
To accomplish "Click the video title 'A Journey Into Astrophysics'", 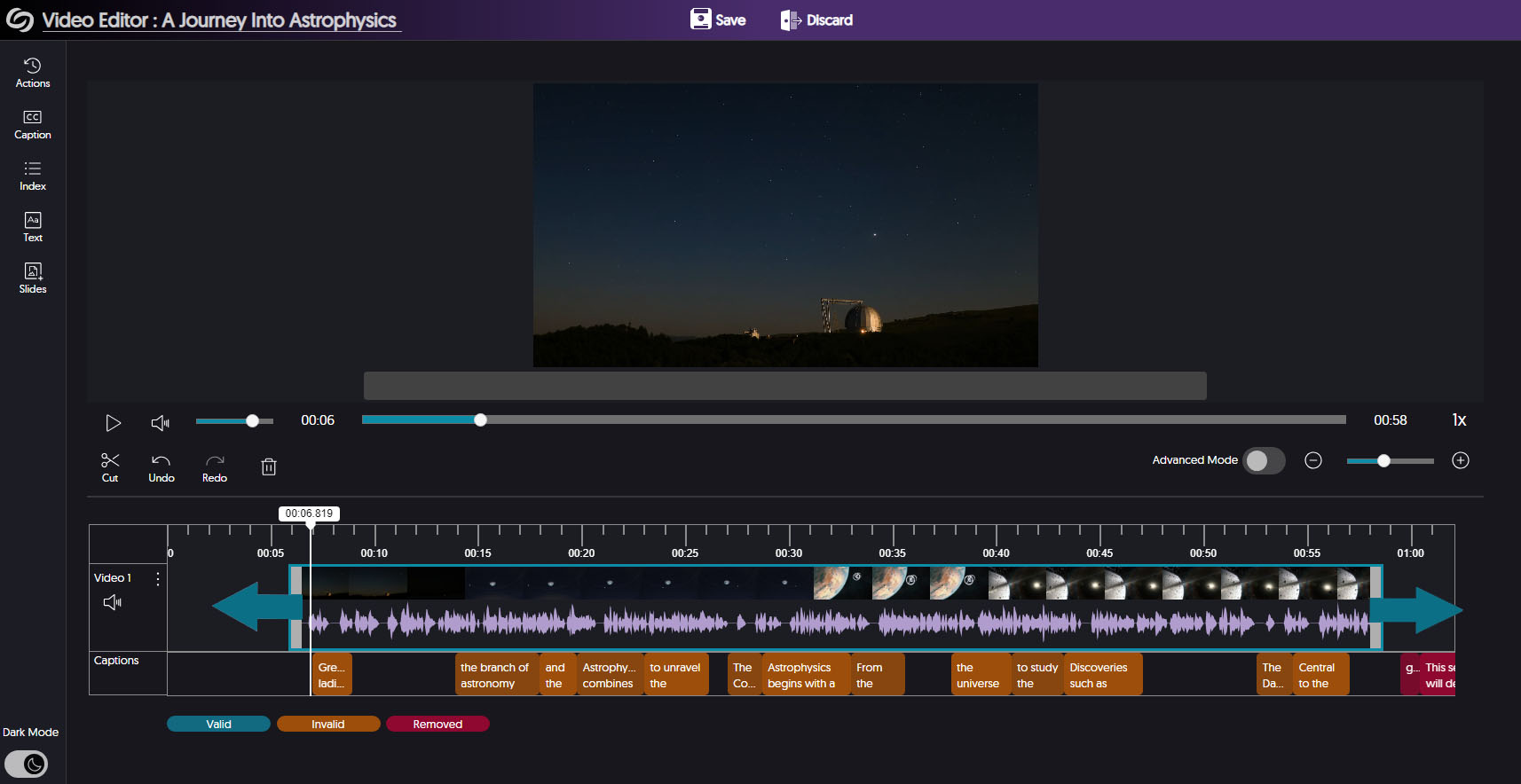I will 280,20.
